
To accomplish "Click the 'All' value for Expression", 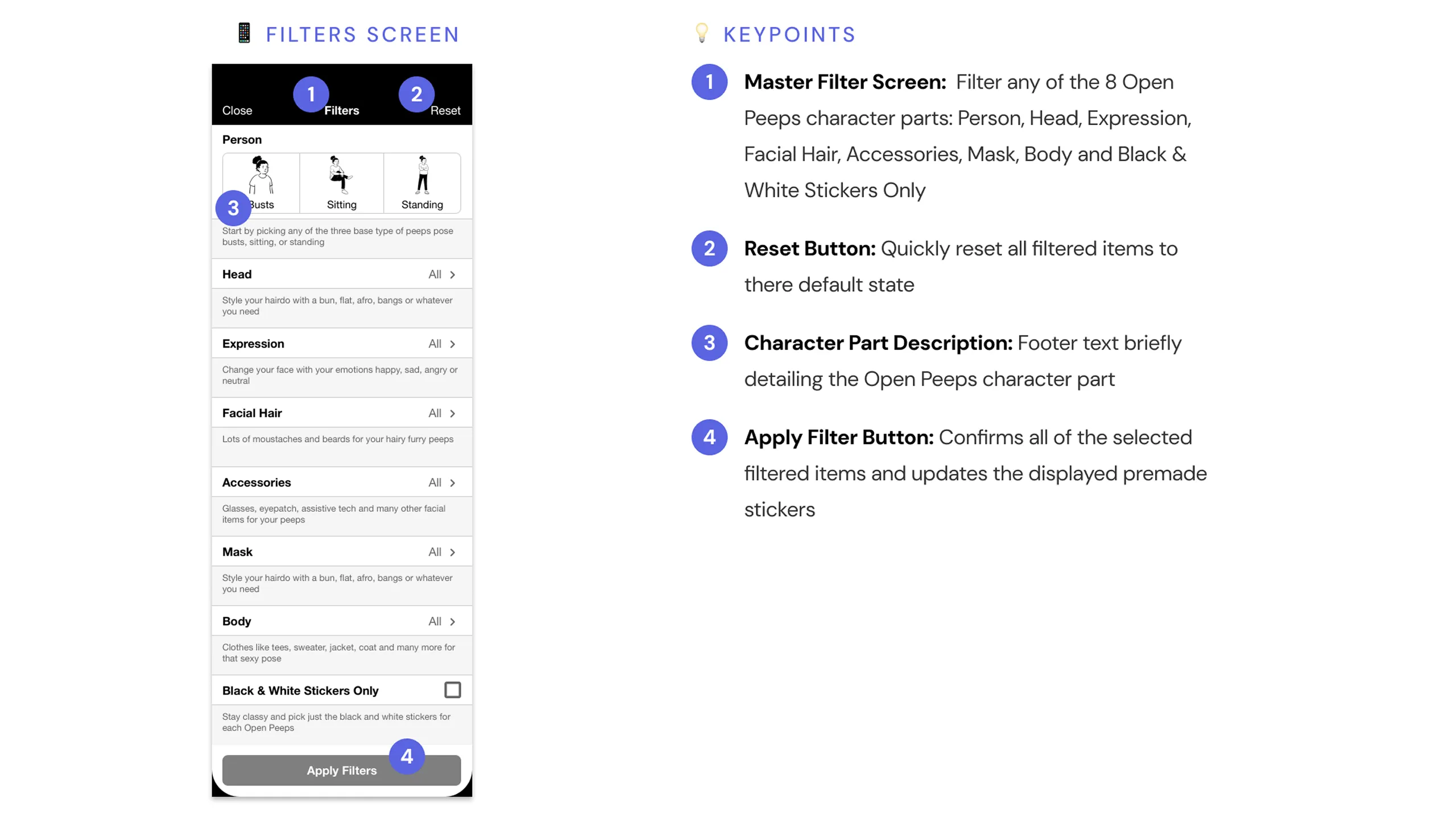I will pyautogui.click(x=435, y=344).
